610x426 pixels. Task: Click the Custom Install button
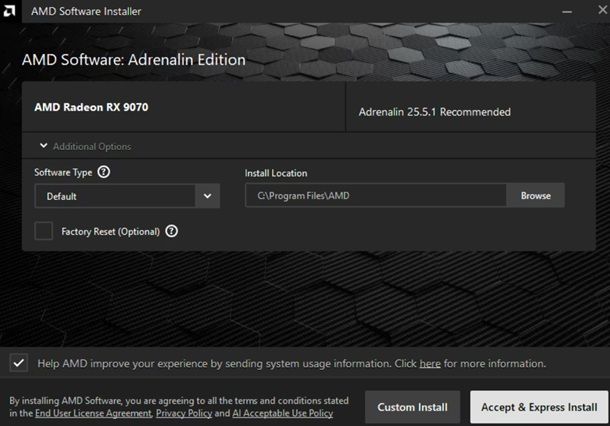click(411, 407)
